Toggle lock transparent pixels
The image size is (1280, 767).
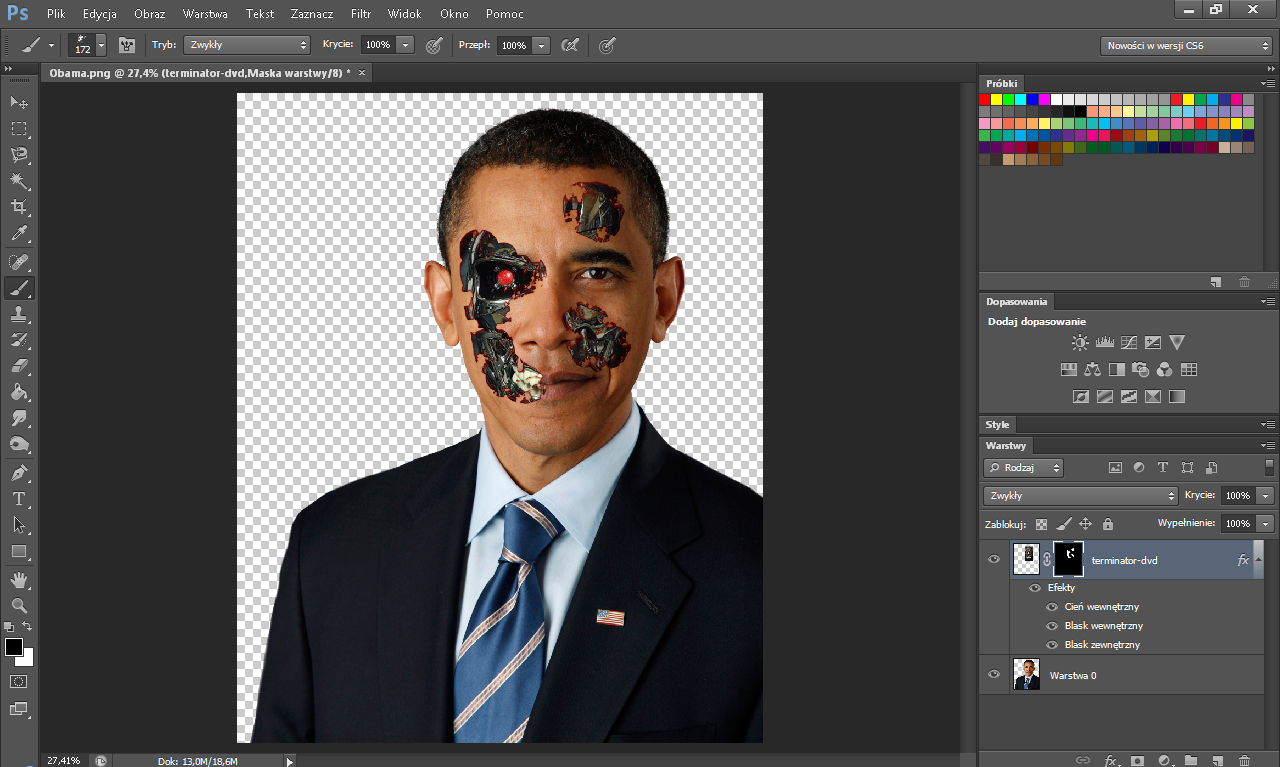point(1041,523)
